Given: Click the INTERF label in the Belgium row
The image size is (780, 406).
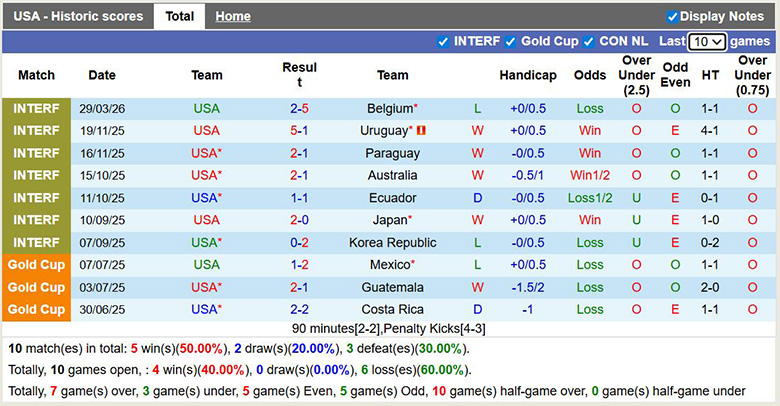Looking at the screenshot, I should [37, 108].
